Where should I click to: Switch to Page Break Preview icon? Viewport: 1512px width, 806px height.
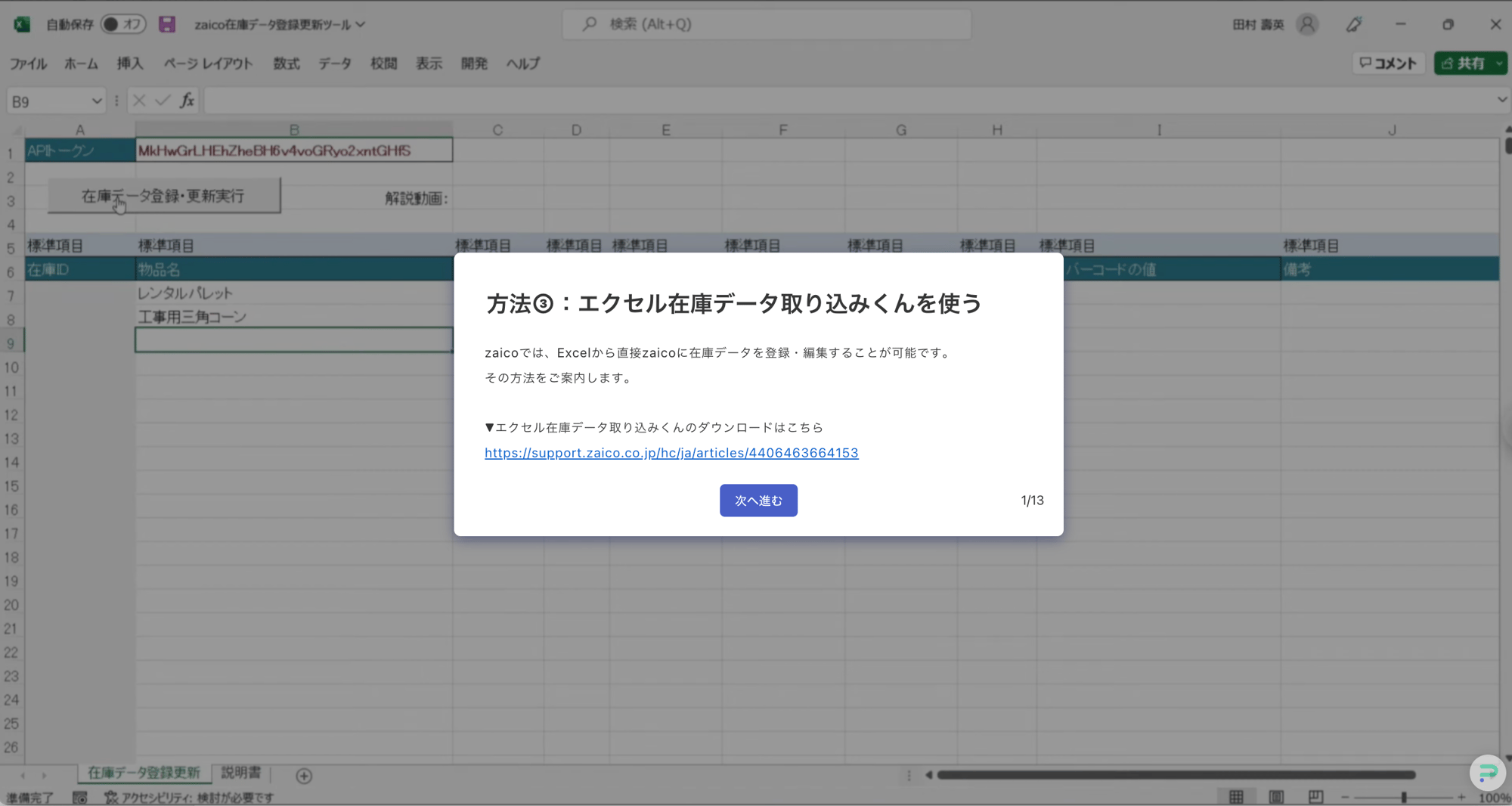[1316, 797]
